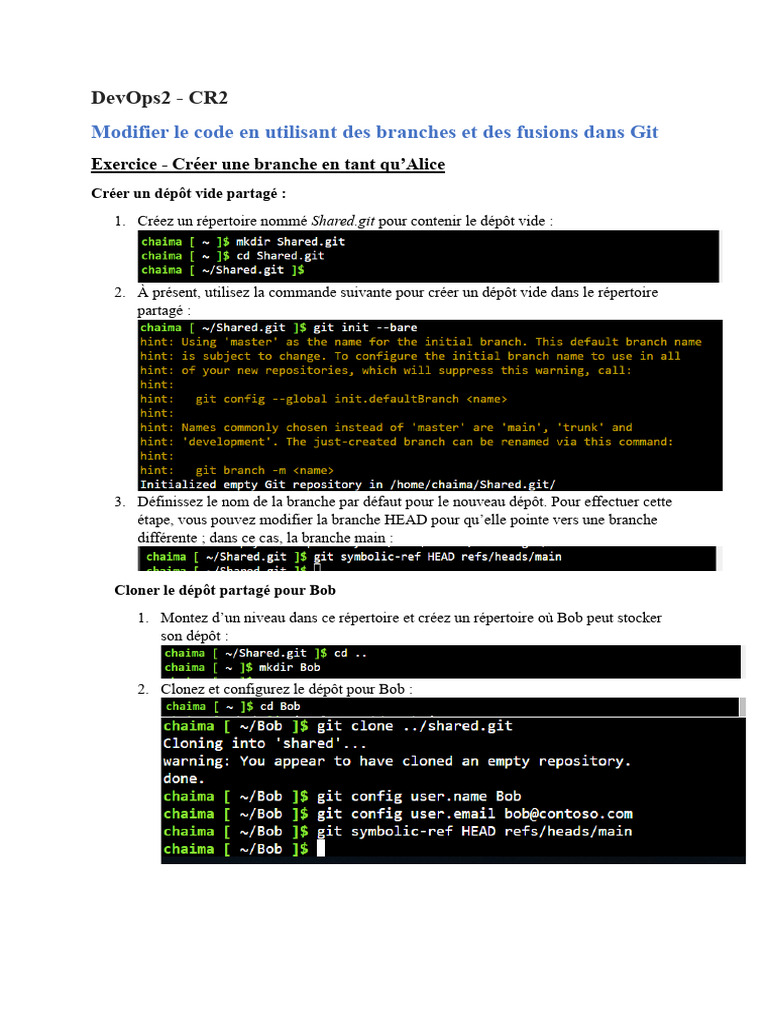Image resolution: width=768 pixels, height=1024 pixels.
Task: Click line 'Initialized empty Git repository in /home/chaima/Shared.git/'
Action: [x=347, y=485]
